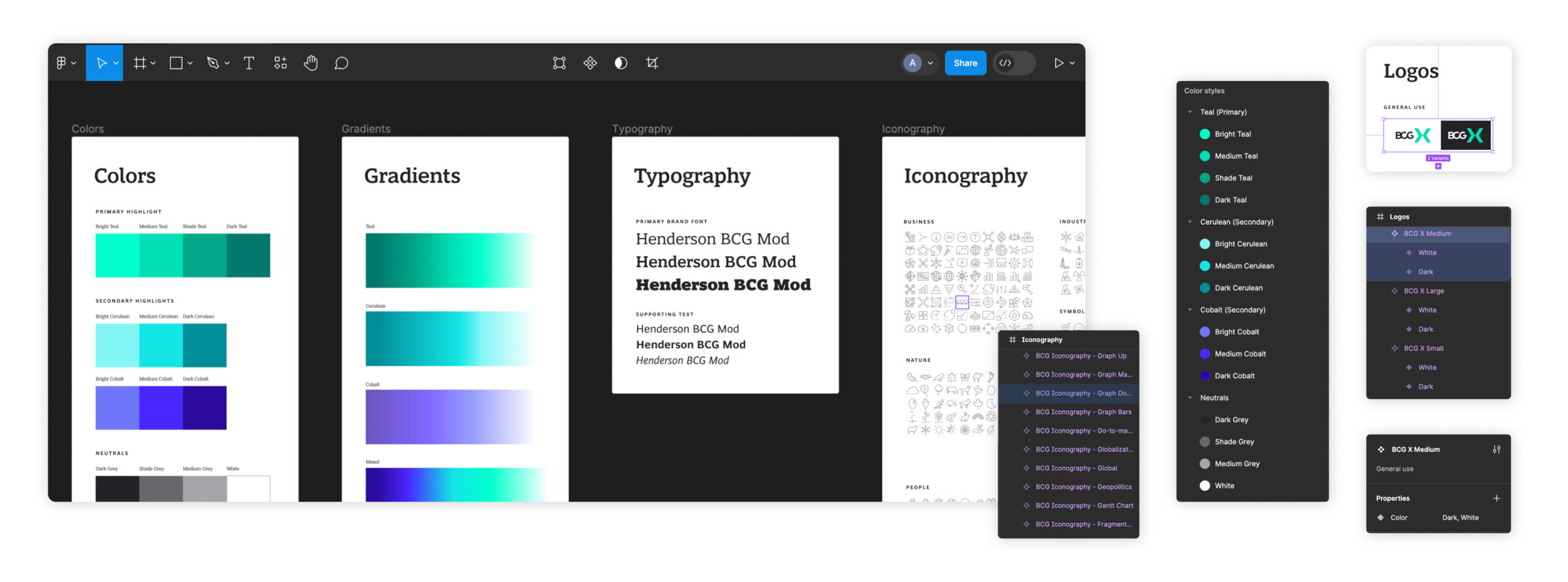The height and width of the screenshot is (582, 1568).
Task: Select BCG Iconography - Global layer
Action: (x=1068, y=468)
